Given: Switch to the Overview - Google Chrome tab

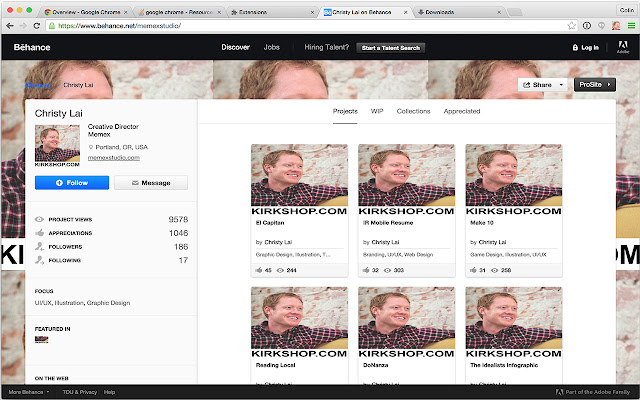Looking at the screenshot, I should click(85, 12).
